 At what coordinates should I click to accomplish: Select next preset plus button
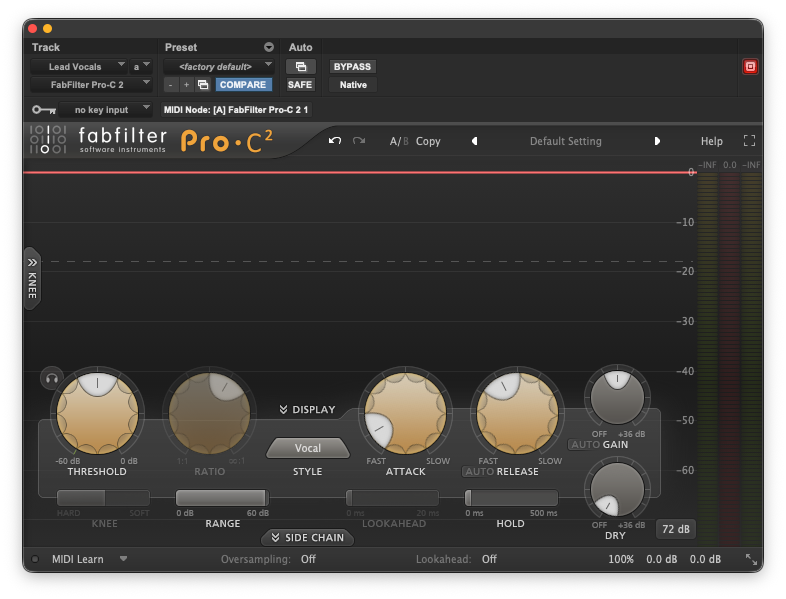click(x=186, y=85)
